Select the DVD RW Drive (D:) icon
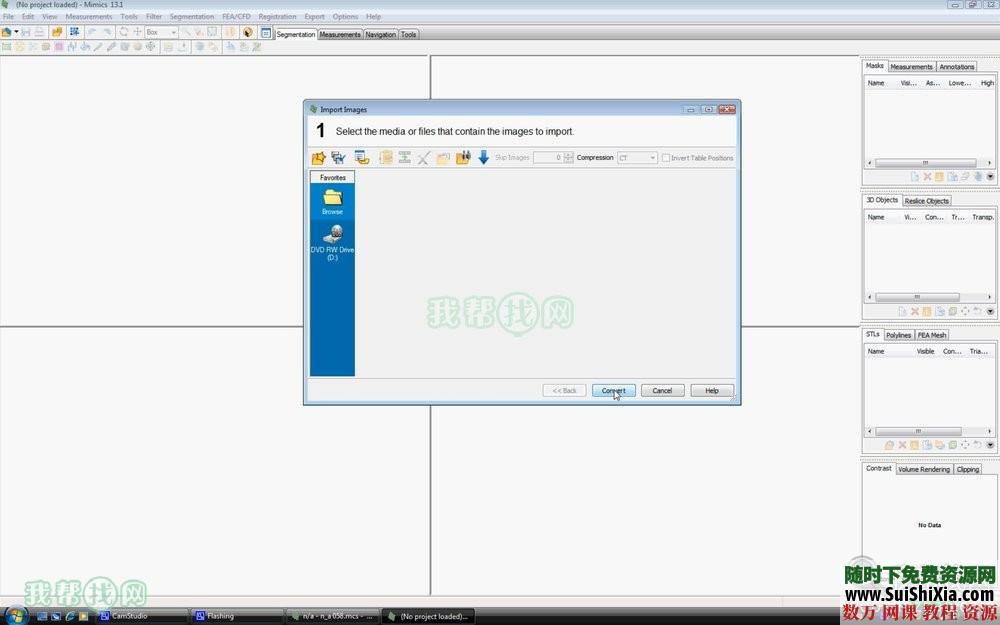This screenshot has height=625, width=1000. point(332,234)
